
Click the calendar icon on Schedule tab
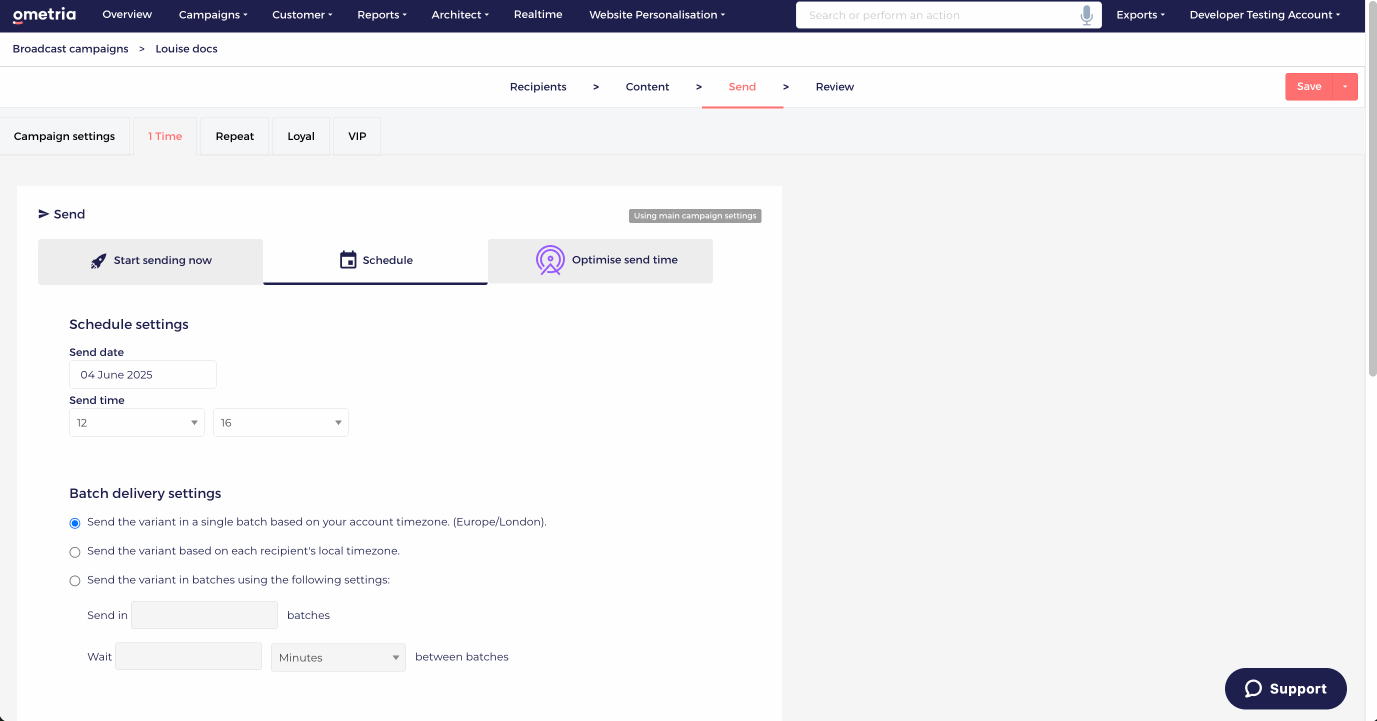pos(348,260)
